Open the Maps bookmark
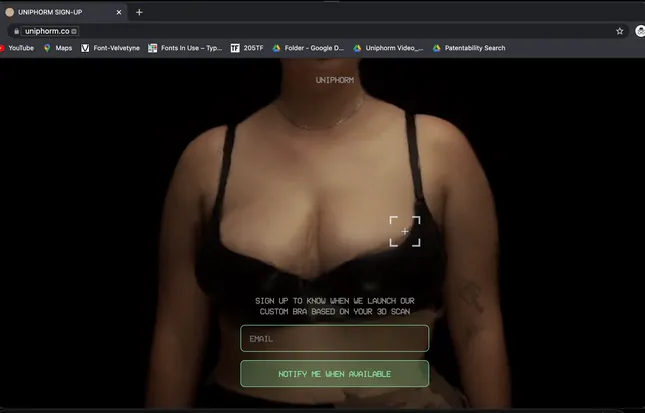645x413 pixels. tap(58, 48)
